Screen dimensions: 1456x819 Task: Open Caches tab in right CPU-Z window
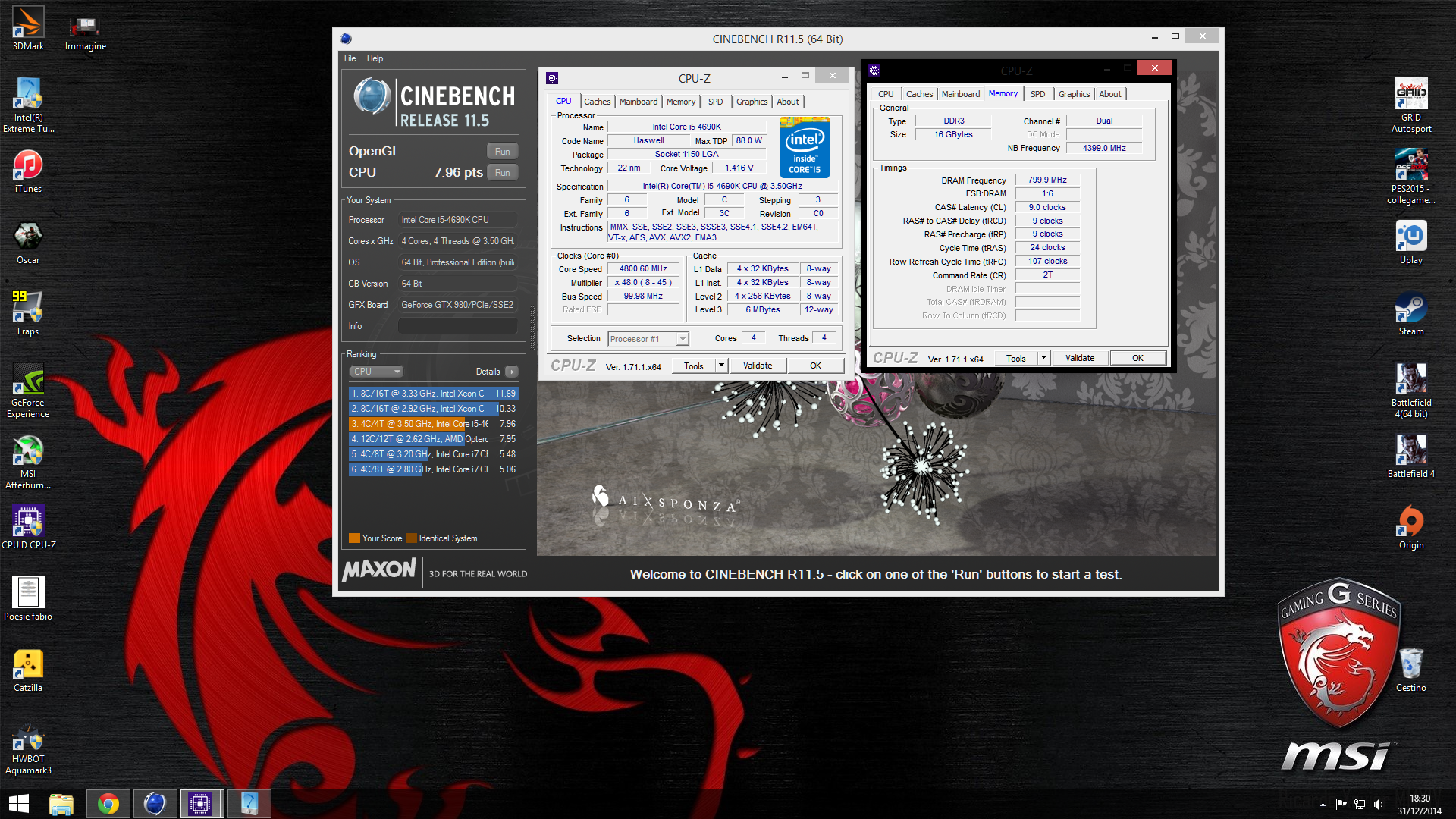[919, 94]
